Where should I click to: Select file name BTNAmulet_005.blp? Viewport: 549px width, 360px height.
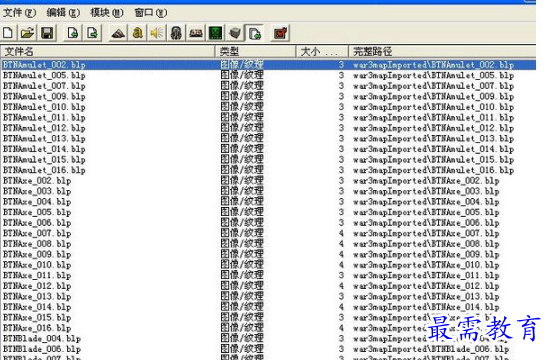pyautogui.click(x=44, y=75)
